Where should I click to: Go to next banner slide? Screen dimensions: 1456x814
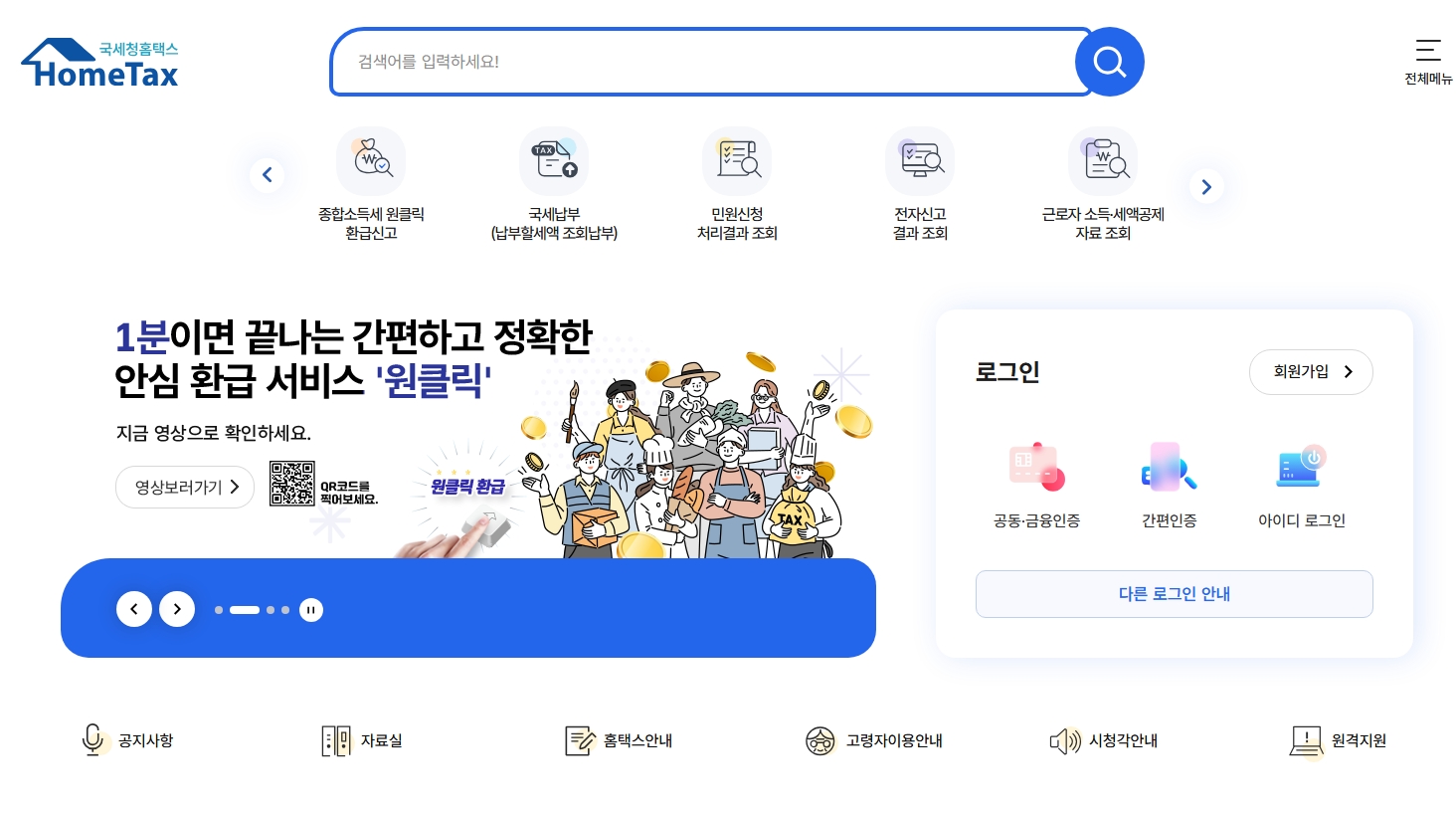click(x=177, y=609)
